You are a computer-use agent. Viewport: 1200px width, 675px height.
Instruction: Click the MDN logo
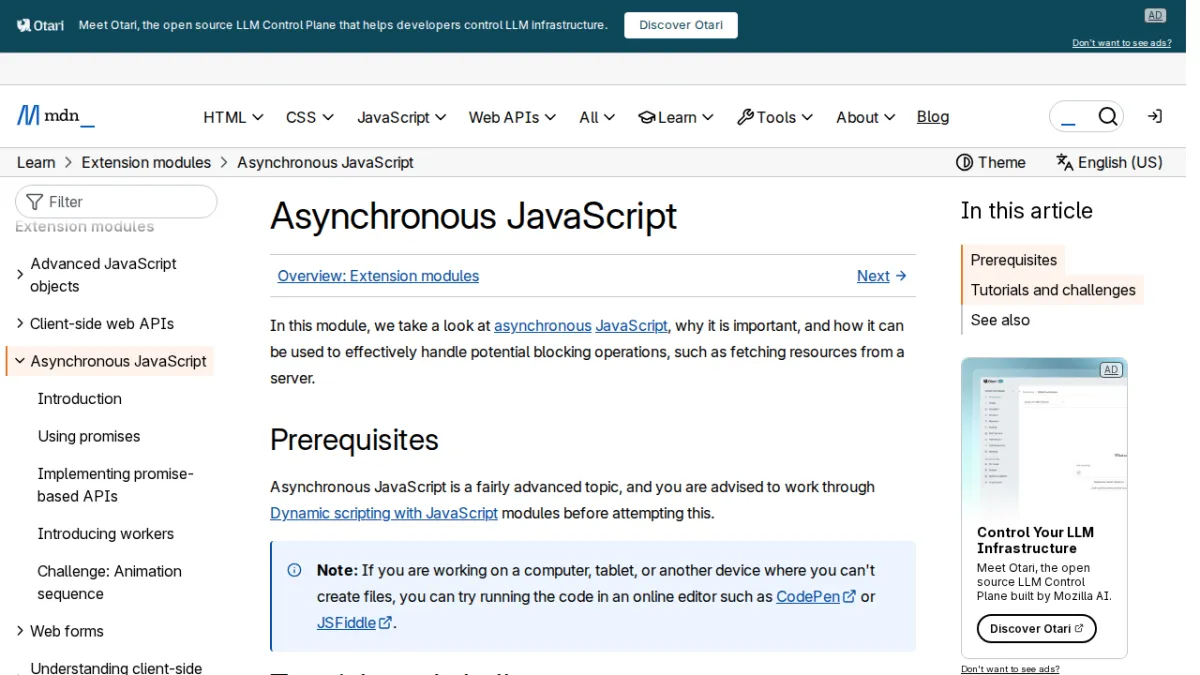coord(56,116)
